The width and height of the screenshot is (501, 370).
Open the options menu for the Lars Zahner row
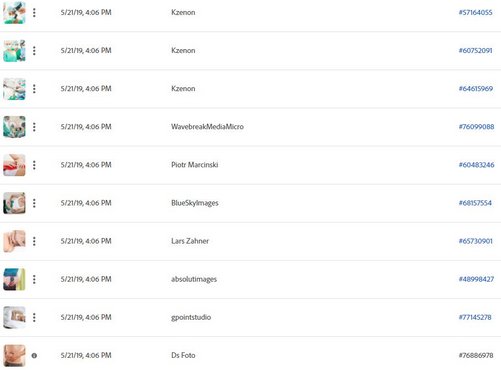click(34, 241)
